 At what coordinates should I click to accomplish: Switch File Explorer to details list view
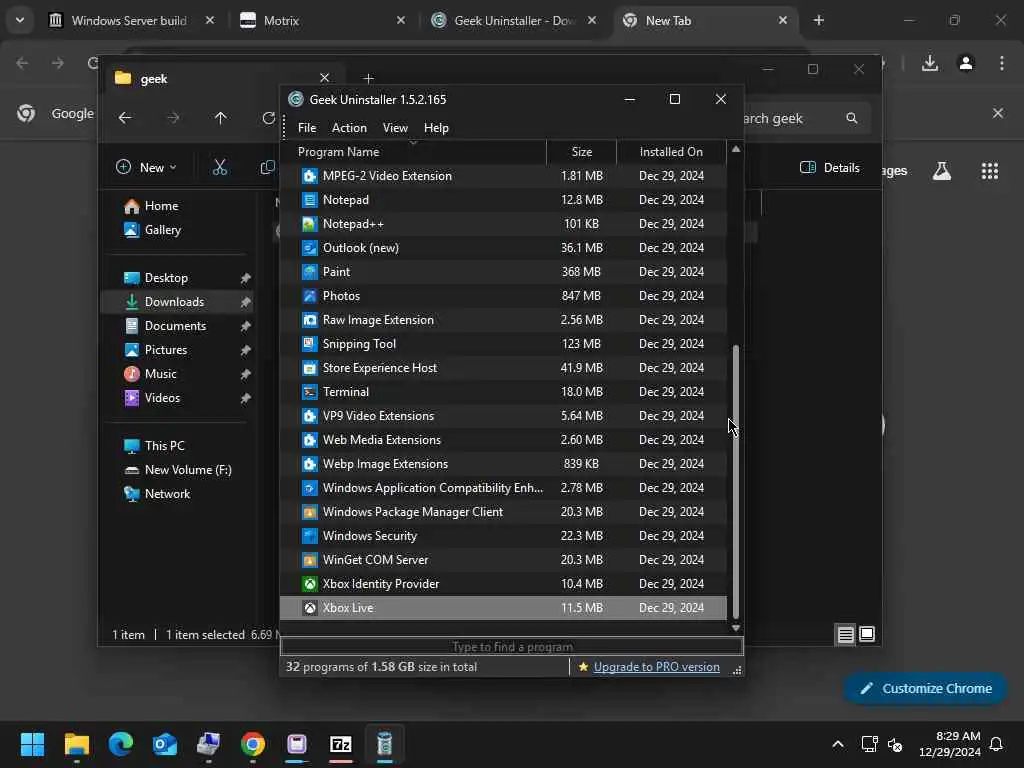(x=846, y=634)
